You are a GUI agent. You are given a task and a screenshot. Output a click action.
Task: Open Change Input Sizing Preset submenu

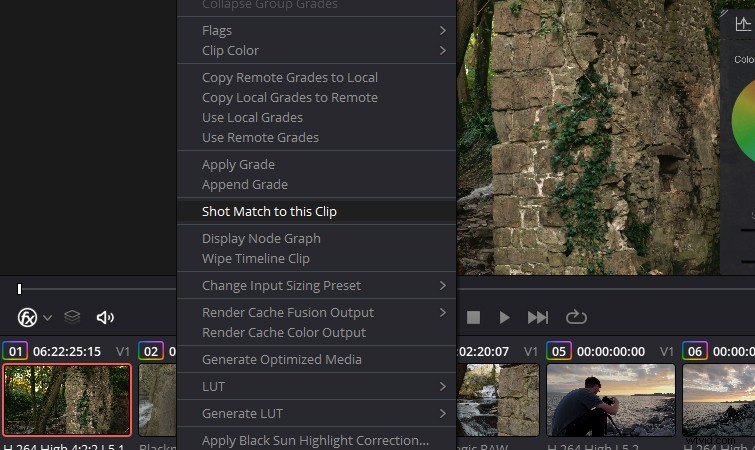[316, 286]
